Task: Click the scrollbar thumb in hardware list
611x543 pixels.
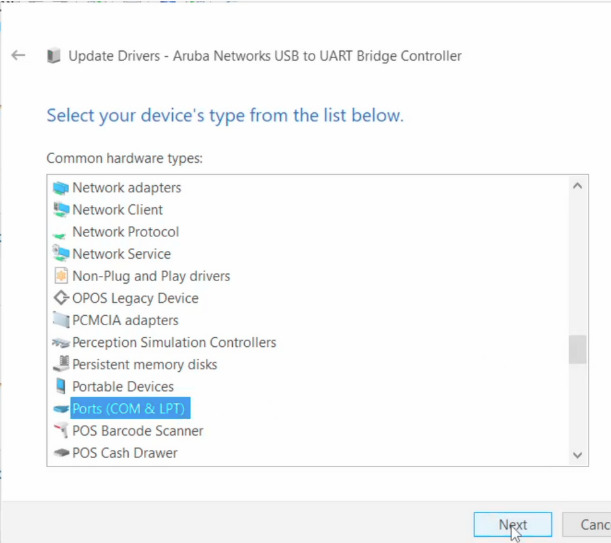Action: click(578, 350)
